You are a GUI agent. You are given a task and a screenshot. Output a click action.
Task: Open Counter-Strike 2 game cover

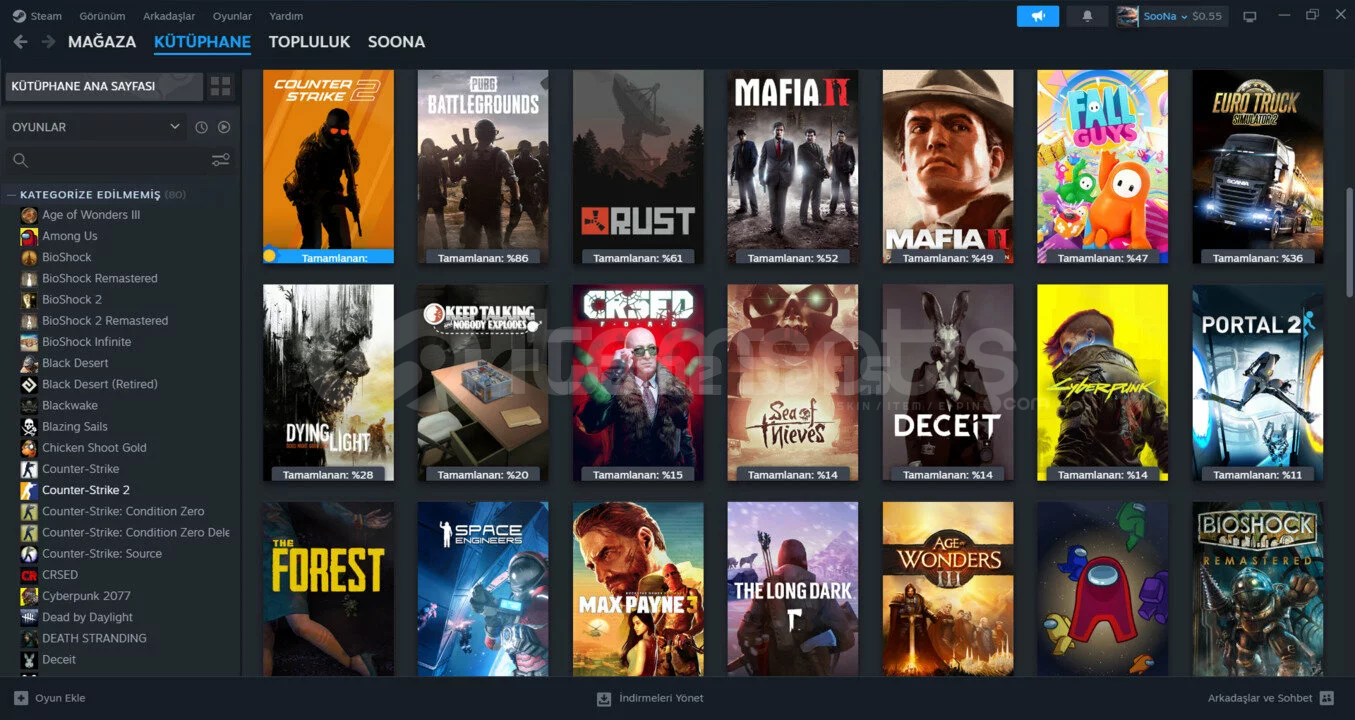[328, 166]
